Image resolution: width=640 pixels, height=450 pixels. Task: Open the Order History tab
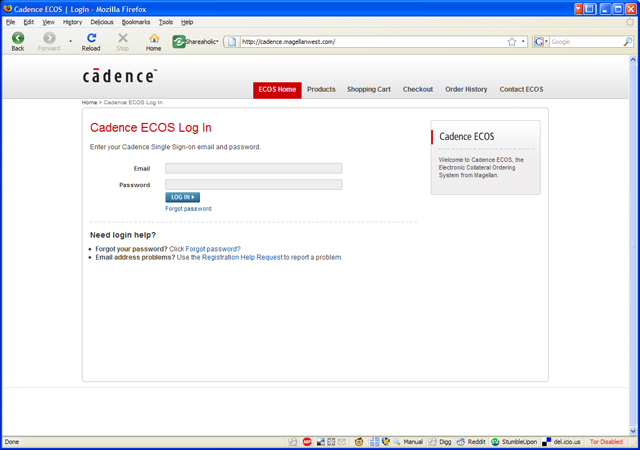pos(466,89)
